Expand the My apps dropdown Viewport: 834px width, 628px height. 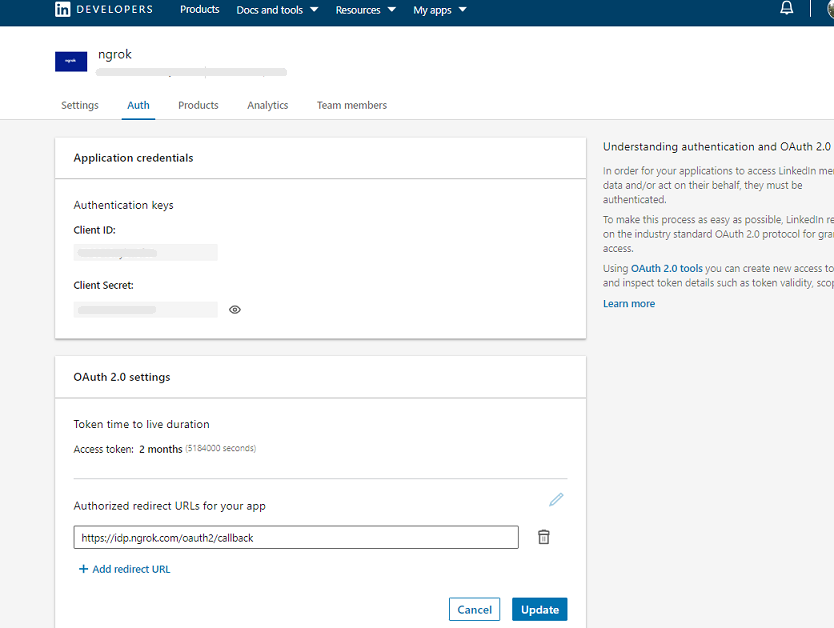tap(439, 10)
